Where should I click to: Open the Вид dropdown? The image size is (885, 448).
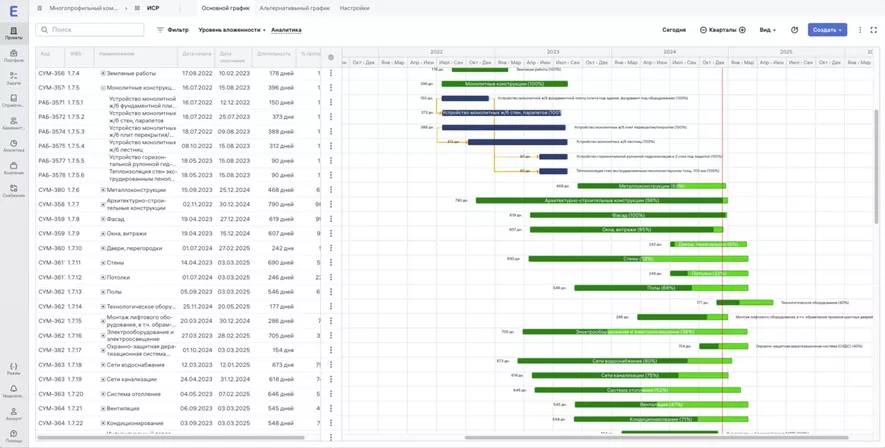pyautogui.click(x=767, y=30)
